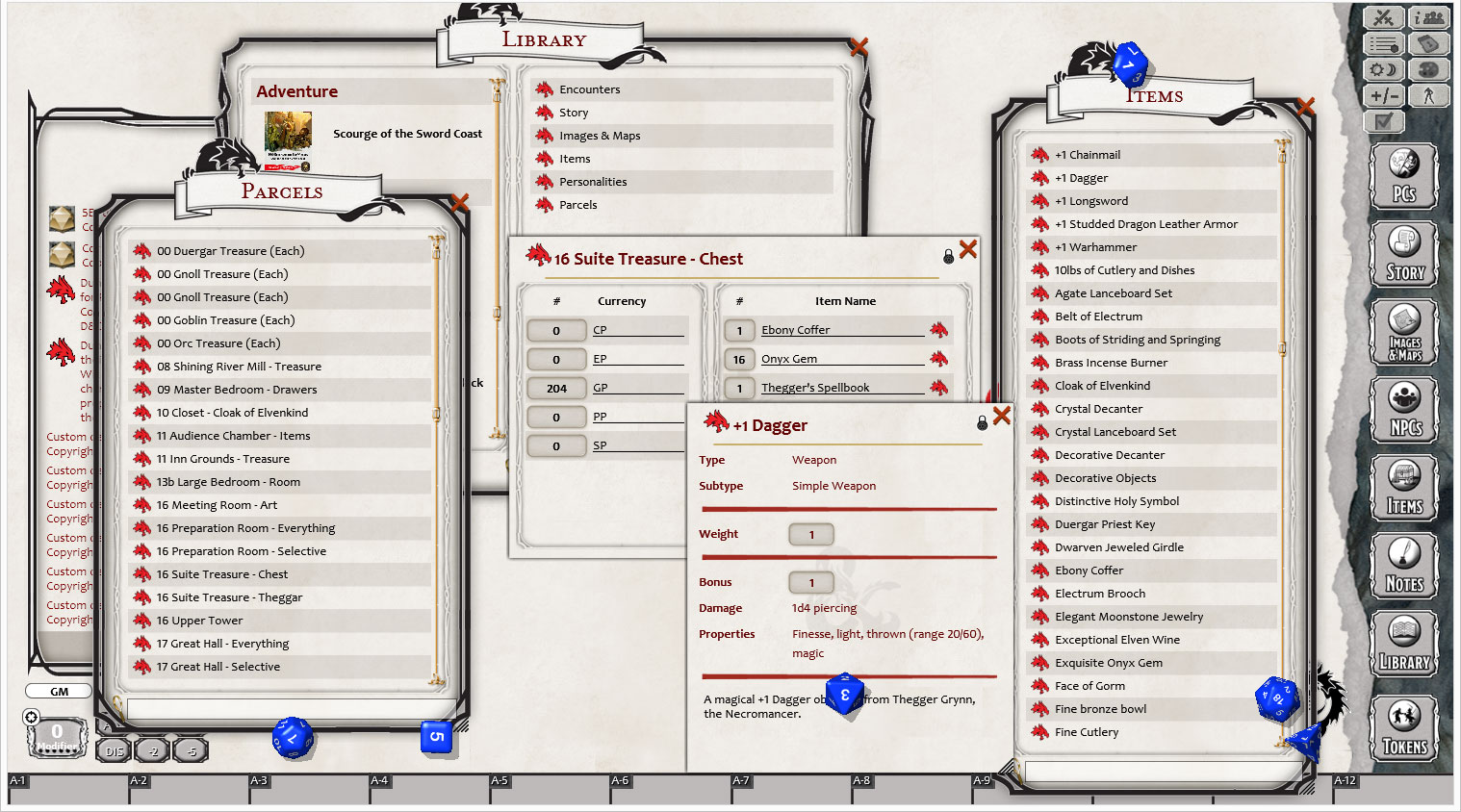Click the -2 modifier button
The height and width of the screenshot is (812, 1461).
click(151, 749)
